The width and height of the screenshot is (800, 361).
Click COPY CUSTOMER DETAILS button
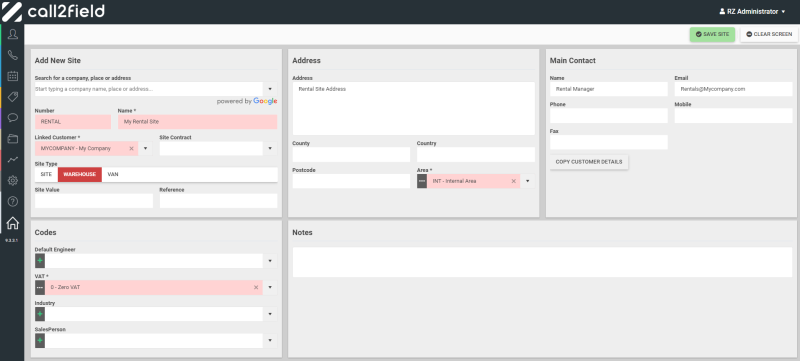pyautogui.click(x=589, y=162)
